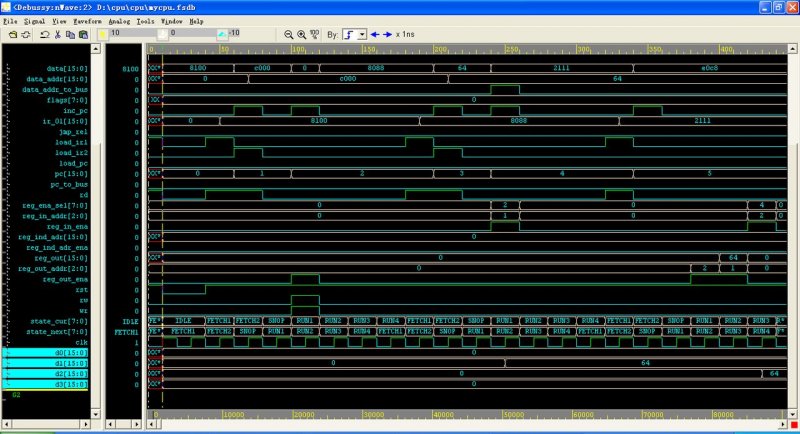800x434 pixels.
Task: Open the View menu
Action: coord(59,21)
